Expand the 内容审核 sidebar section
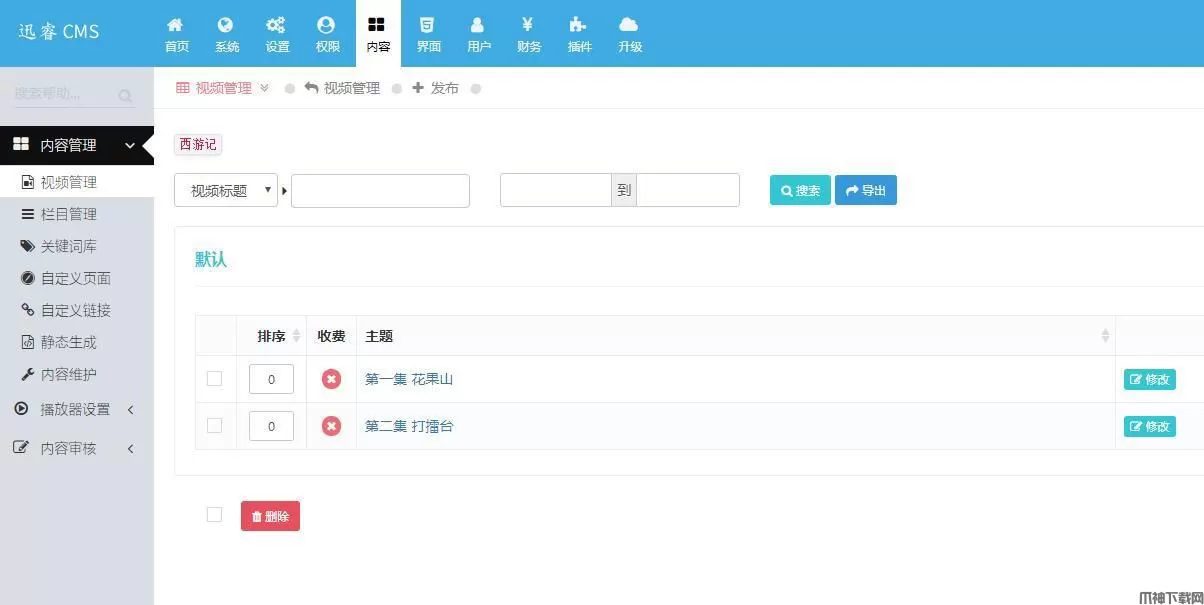This screenshot has height=605, width=1204. (x=76, y=448)
